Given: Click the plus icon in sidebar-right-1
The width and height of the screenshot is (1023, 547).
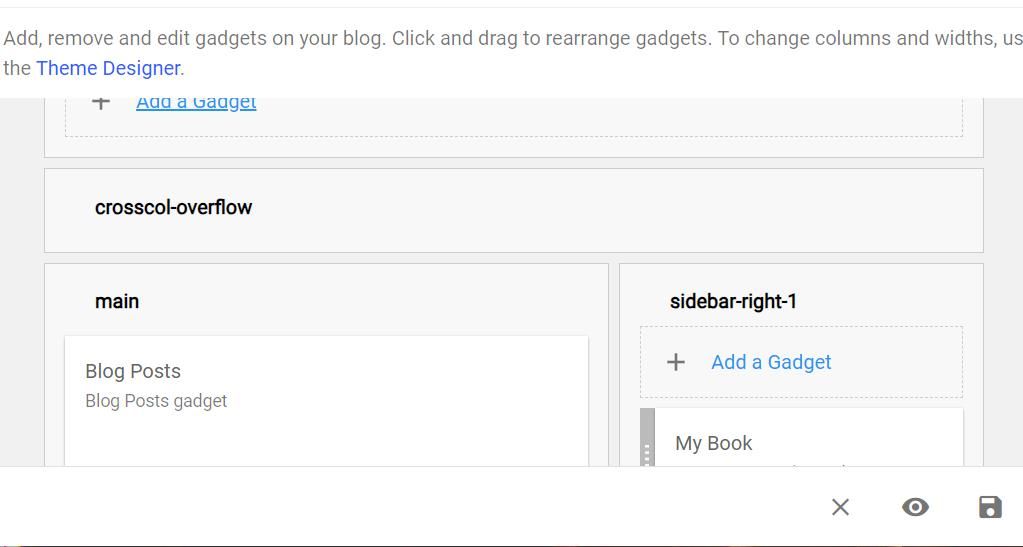Looking at the screenshot, I should (x=676, y=362).
